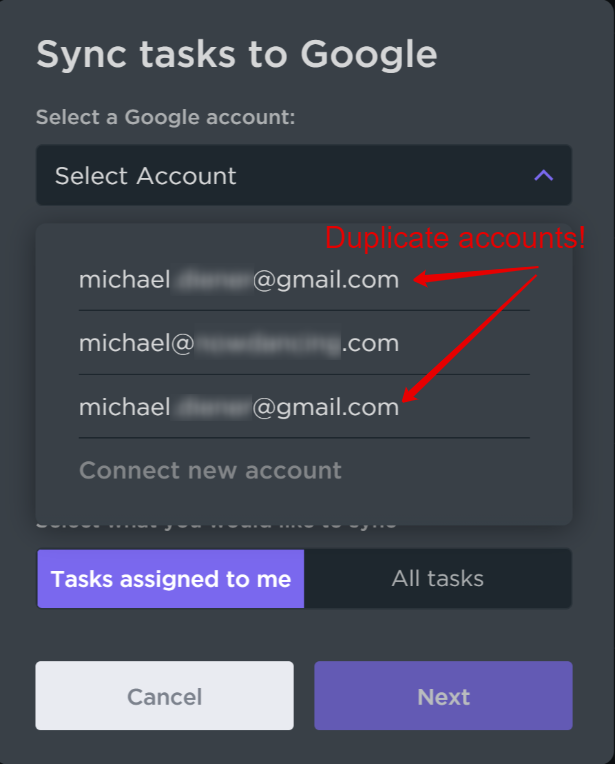Enable Tasks assigned to me sync option
Screen dimensions: 615x764
coord(171,579)
